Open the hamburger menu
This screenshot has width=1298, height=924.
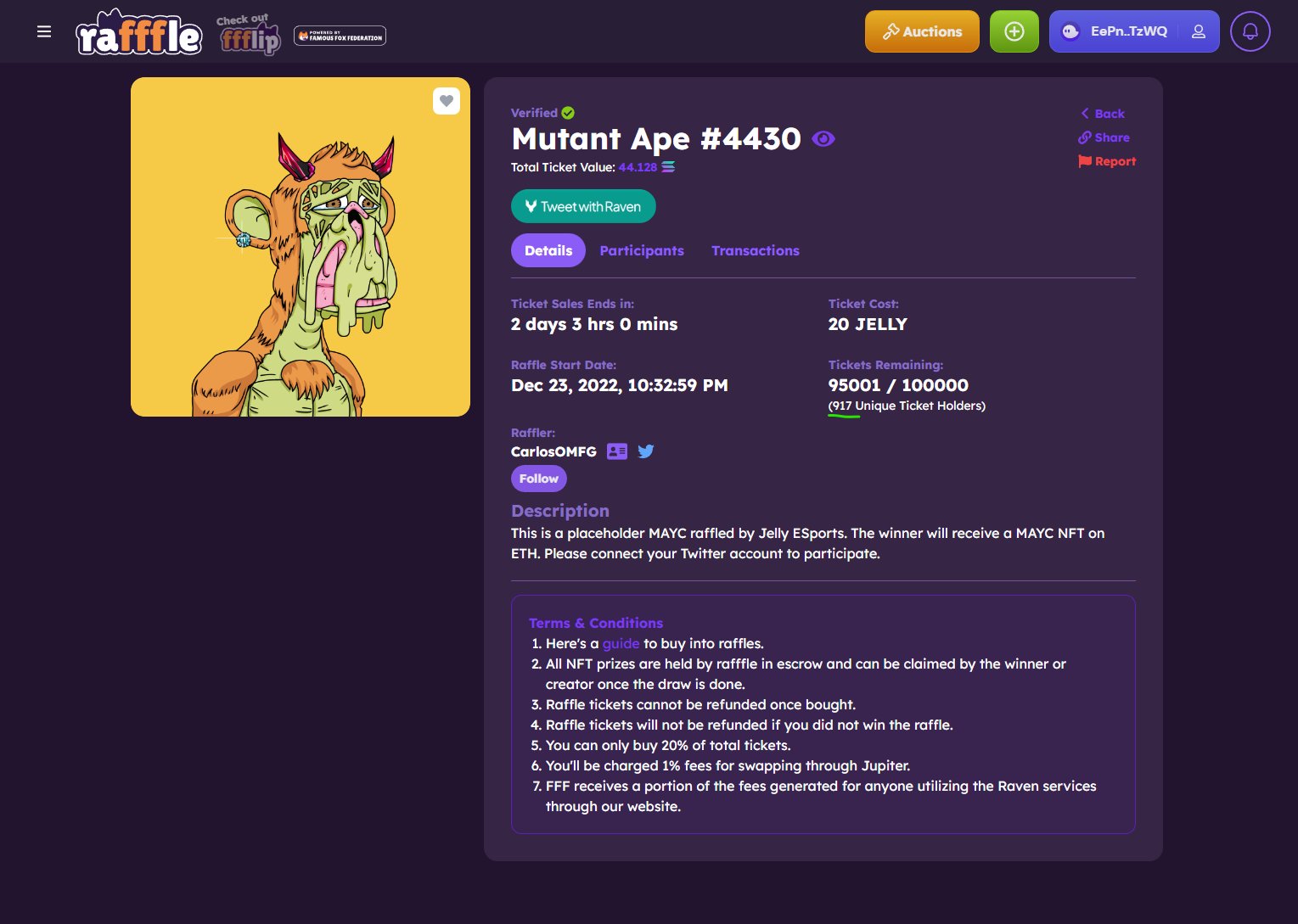click(44, 31)
